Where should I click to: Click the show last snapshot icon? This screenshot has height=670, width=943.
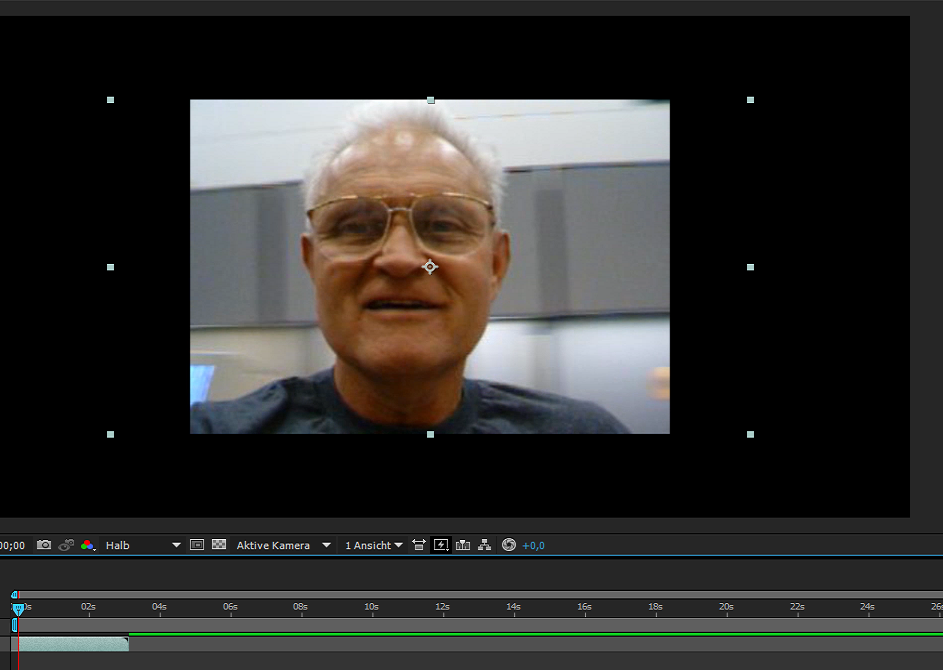66,545
